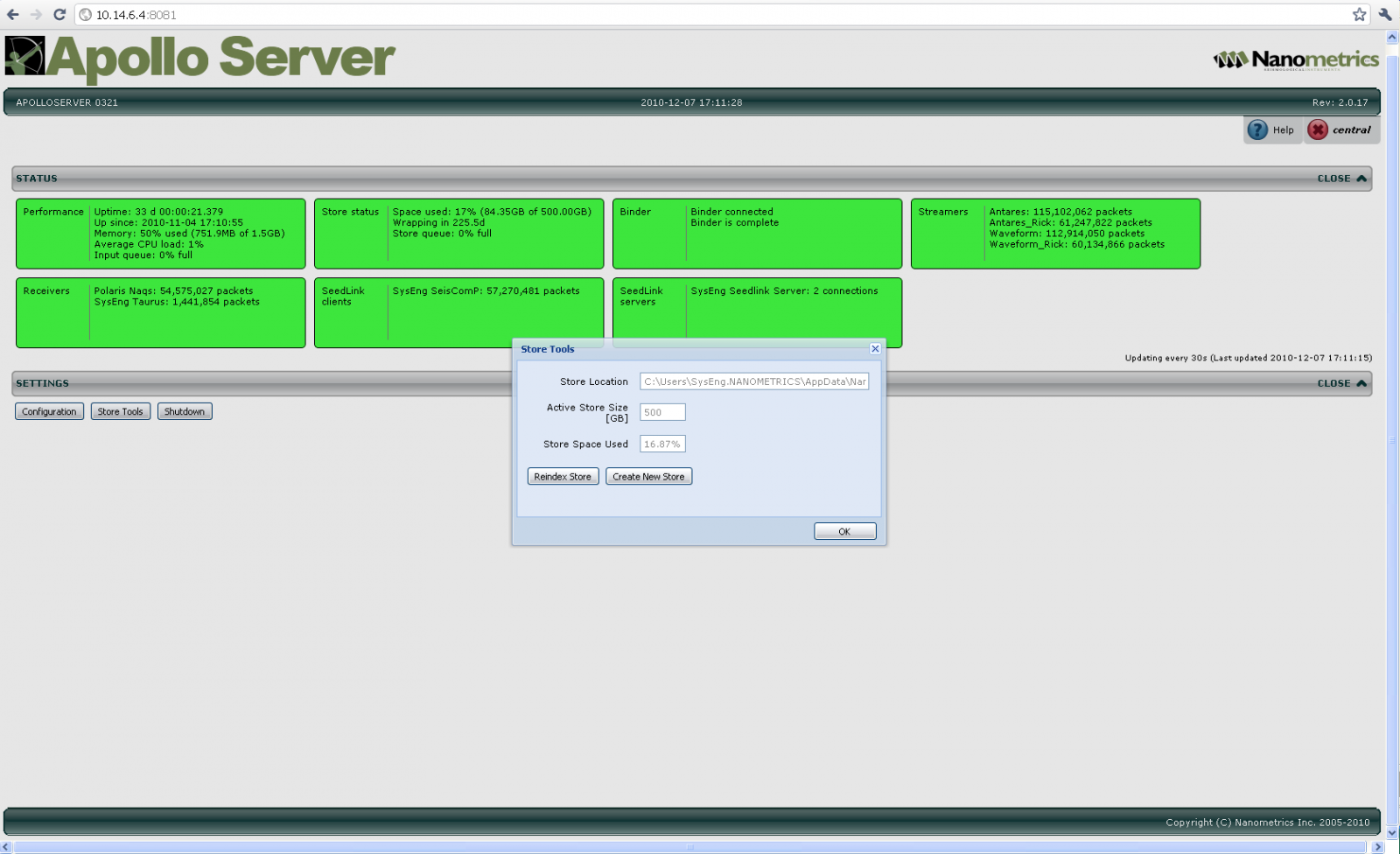Click the Nanometrics logo
The height and width of the screenshot is (854, 1400).
(1296, 59)
